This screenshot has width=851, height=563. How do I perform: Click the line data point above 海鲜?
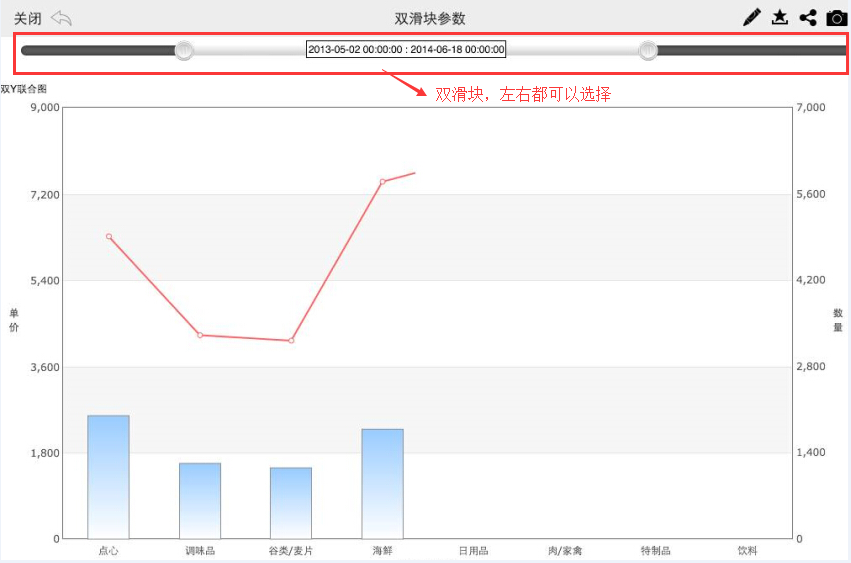coord(383,181)
